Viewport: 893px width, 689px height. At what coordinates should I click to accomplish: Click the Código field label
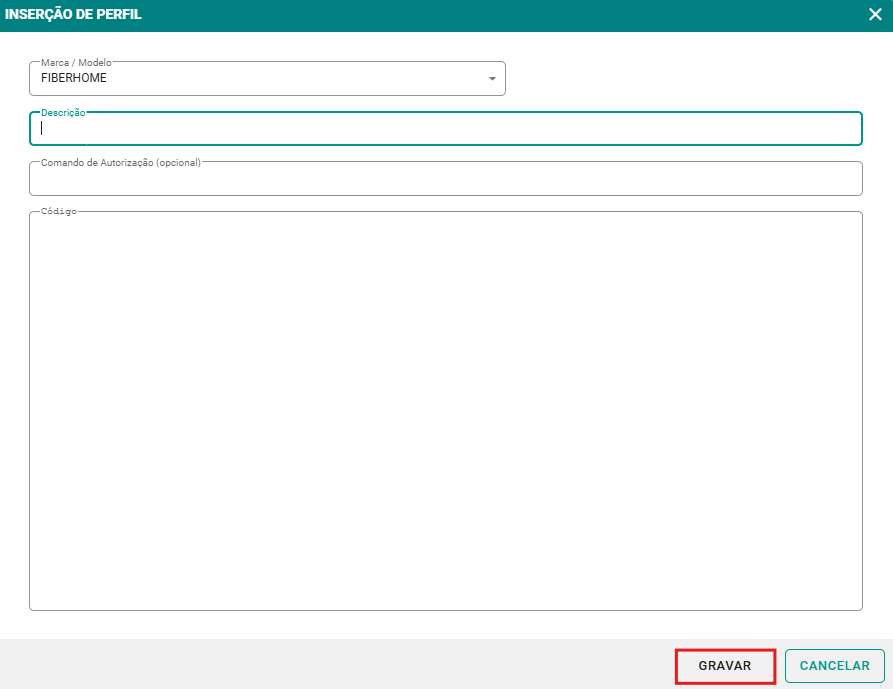pos(59,212)
